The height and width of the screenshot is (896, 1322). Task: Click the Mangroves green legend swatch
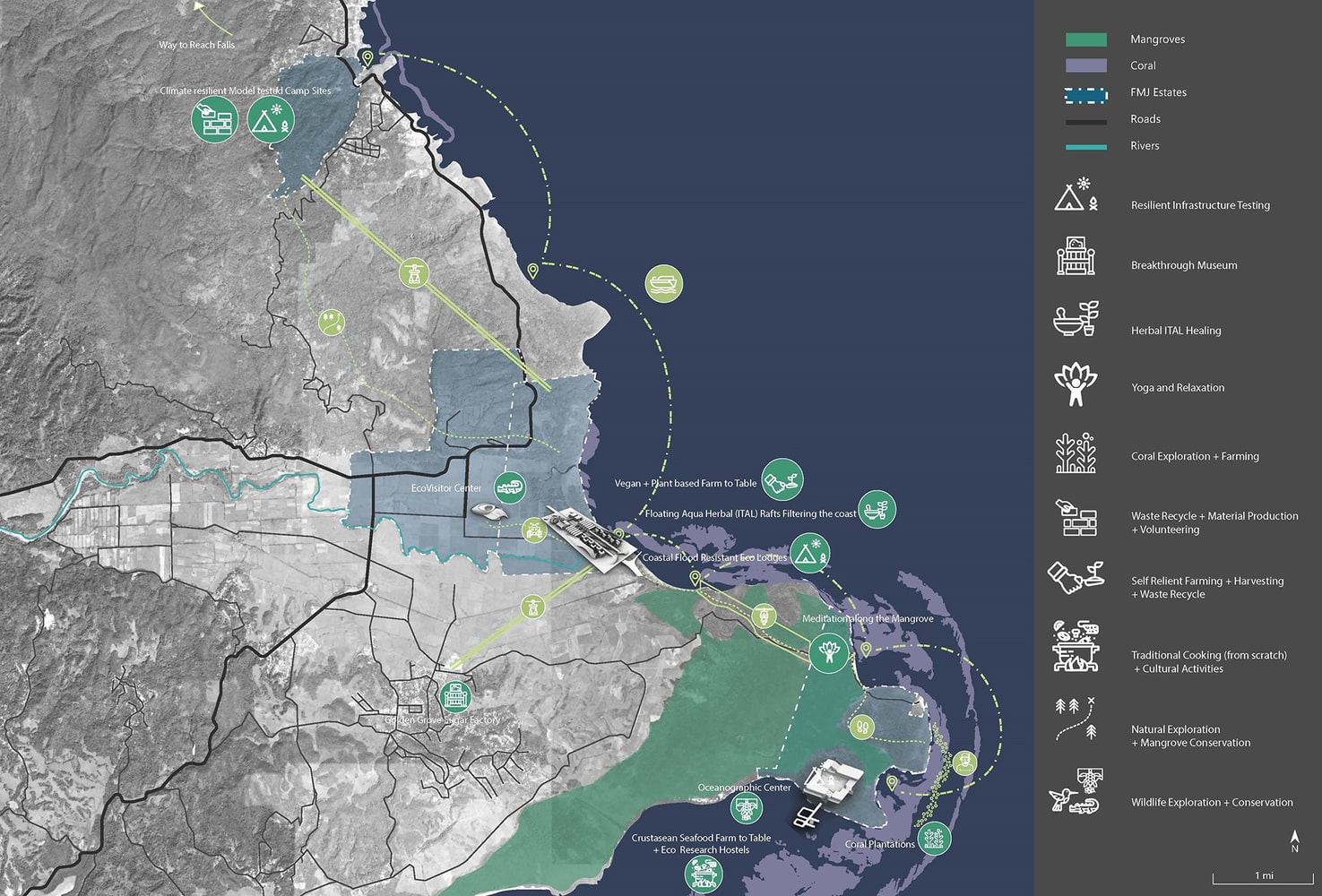(1085, 39)
